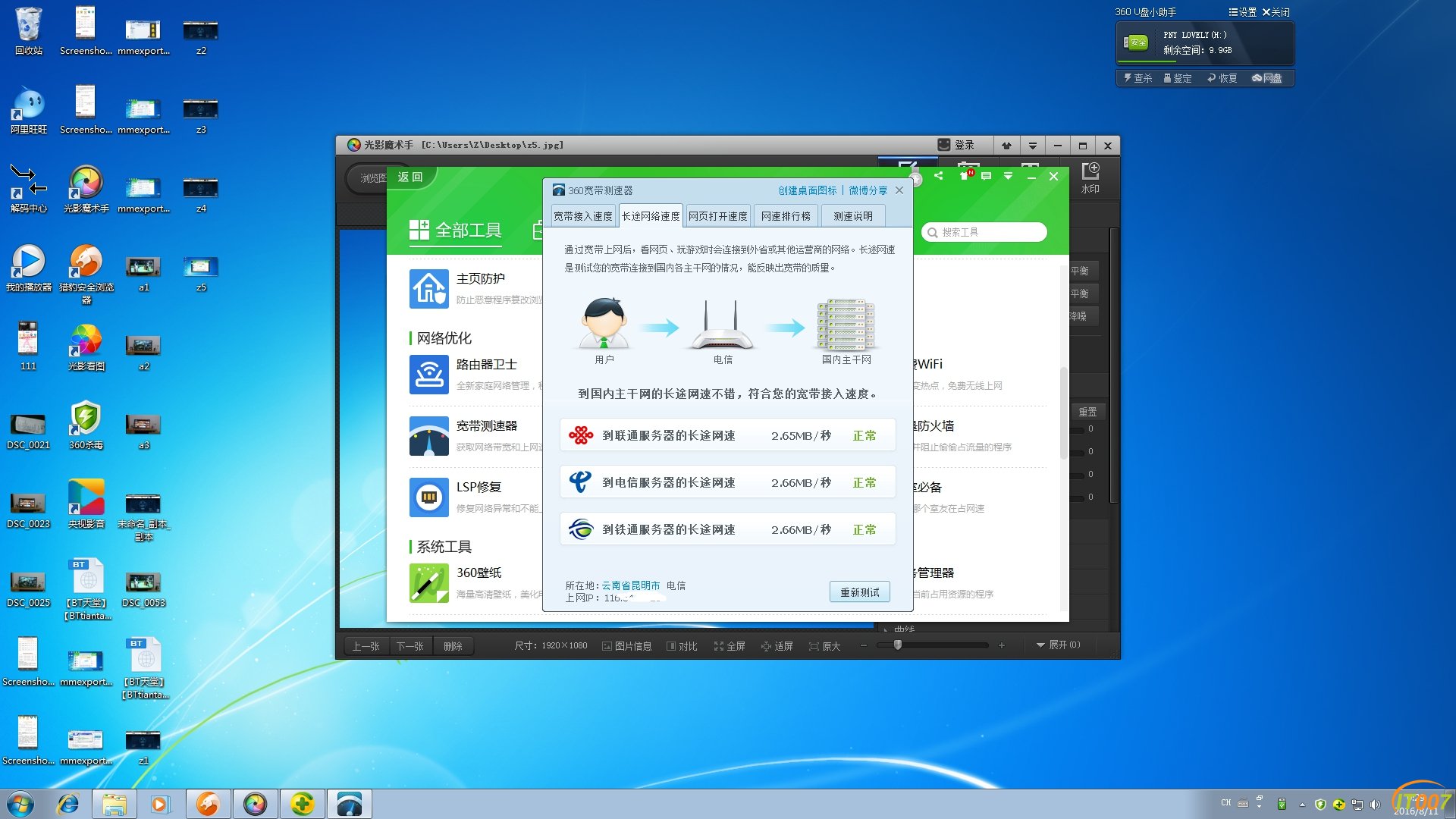
Task: Open the LSP修复 tool icon
Action: (x=429, y=497)
